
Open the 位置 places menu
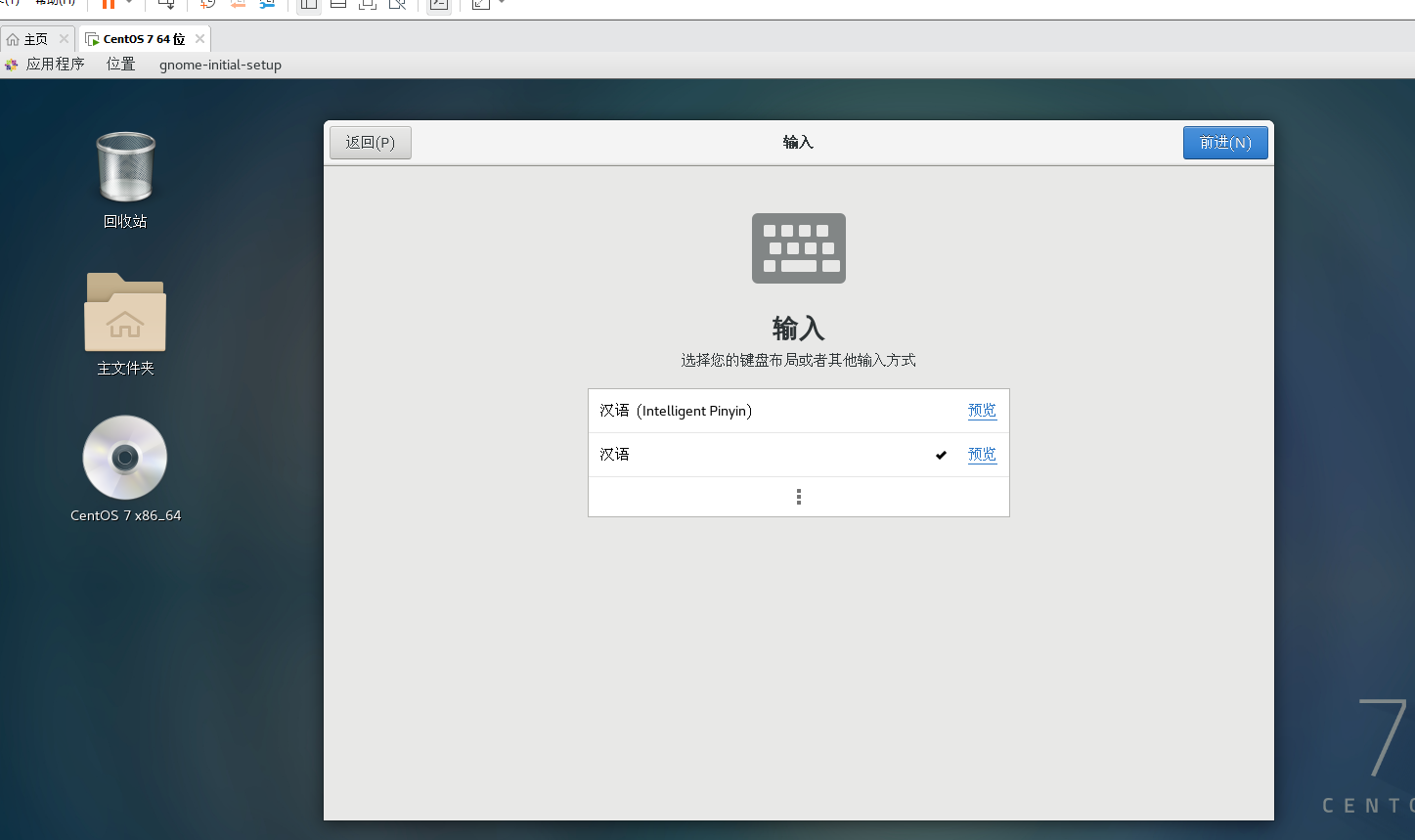click(121, 65)
